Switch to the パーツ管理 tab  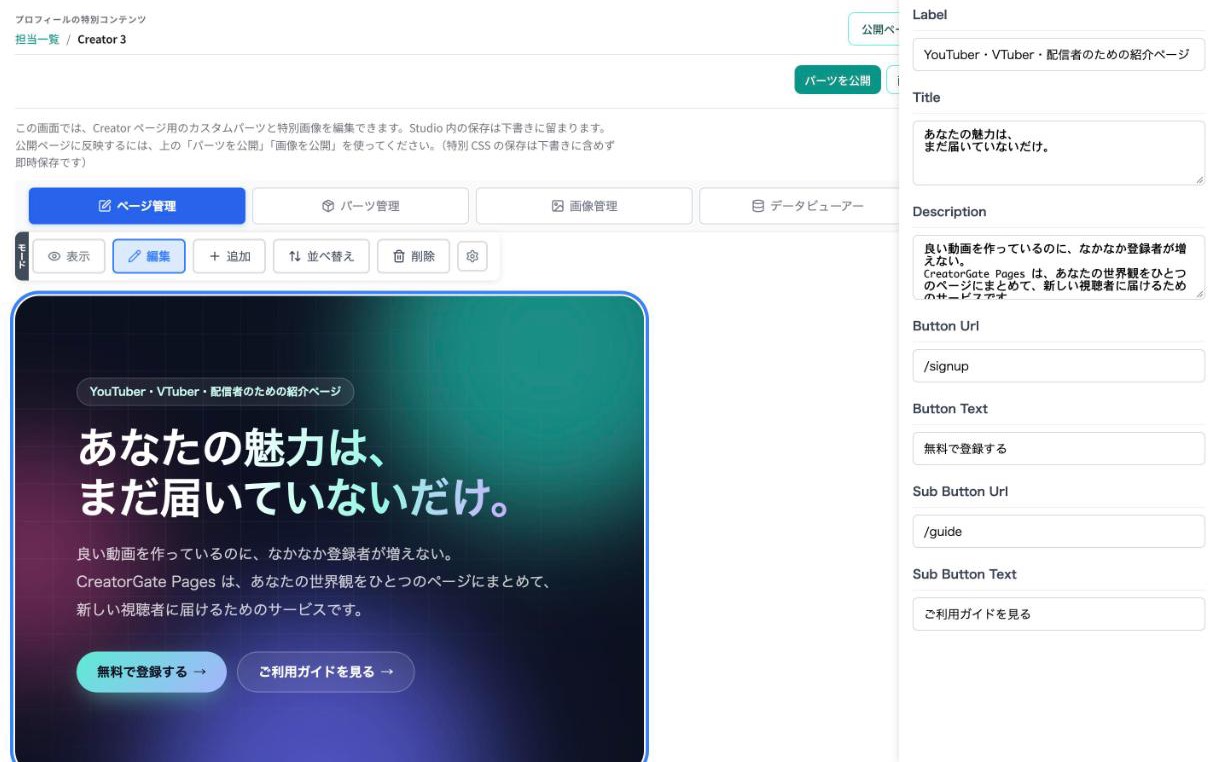[x=360, y=206]
